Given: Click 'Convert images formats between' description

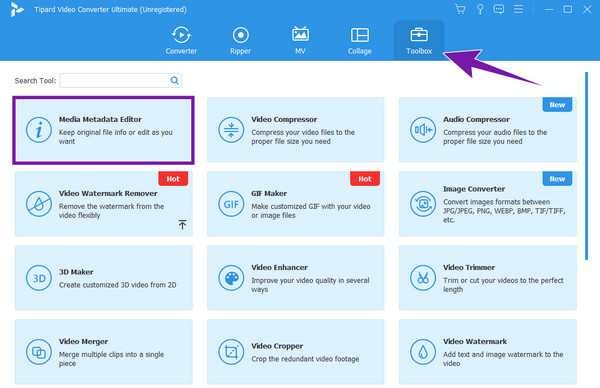Looking at the screenshot, I should (504, 211).
